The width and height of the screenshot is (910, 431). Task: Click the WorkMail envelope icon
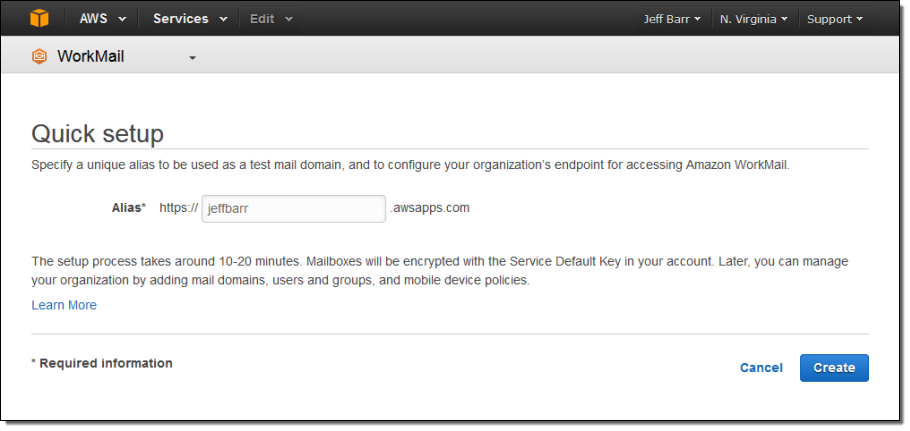point(40,57)
